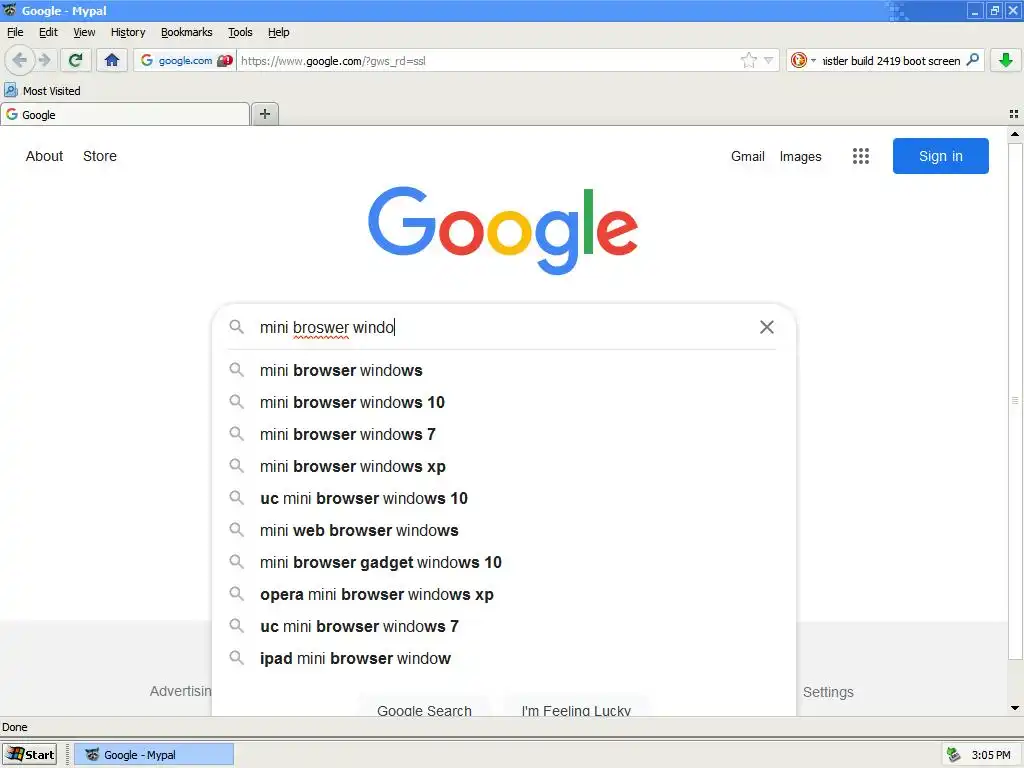1024x768 pixels.
Task: Open the History menu
Action: tap(128, 32)
